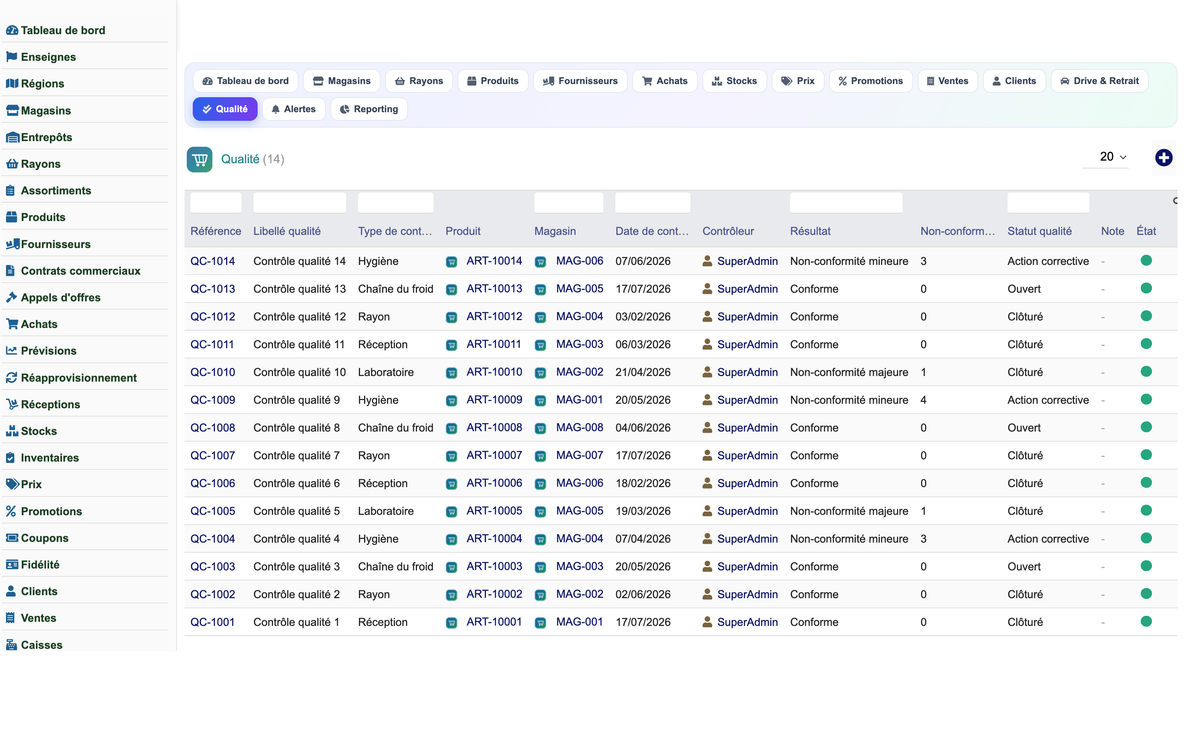This screenshot has height=743, width=1200.
Task: Click the Assortiments icon in sidebar
Action: (x=11, y=191)
